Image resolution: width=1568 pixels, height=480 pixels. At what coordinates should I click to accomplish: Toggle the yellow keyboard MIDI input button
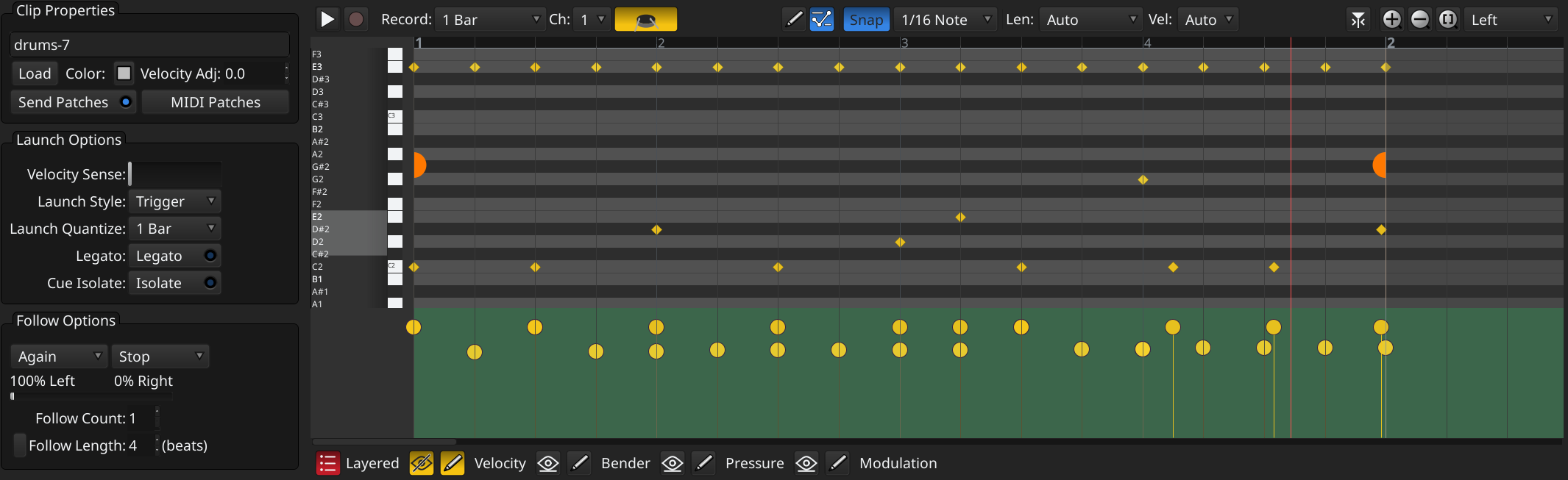pos(645,19)
